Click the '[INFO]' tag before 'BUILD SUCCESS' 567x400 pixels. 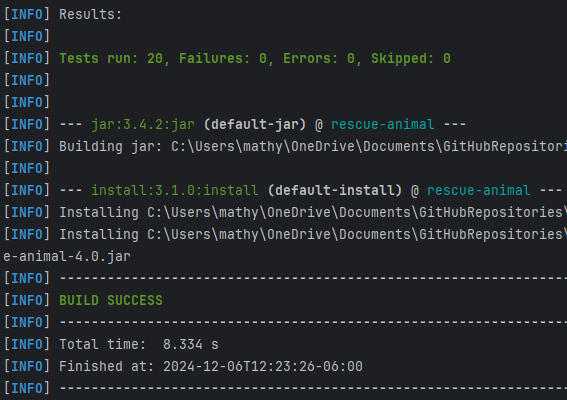[x=27, y=300]
